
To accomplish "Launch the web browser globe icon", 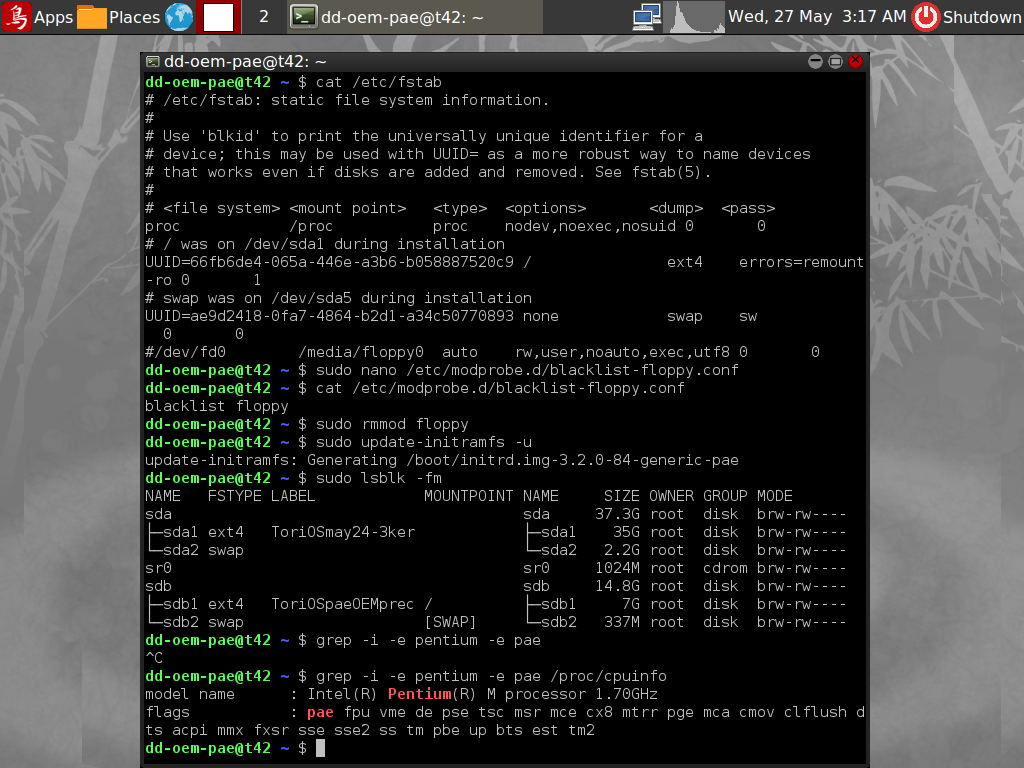I will (179, 17).
